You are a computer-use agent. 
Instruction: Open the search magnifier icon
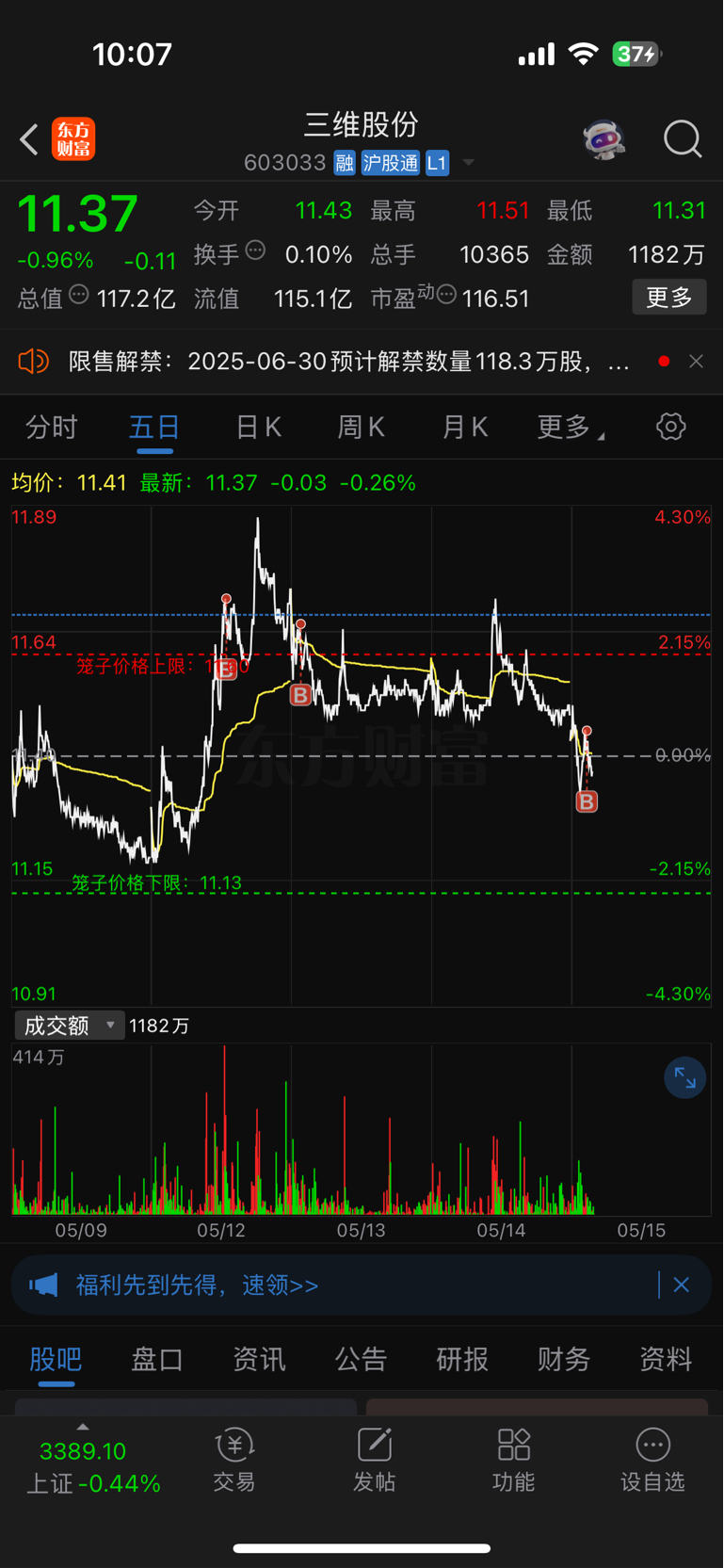click(683, 139)
